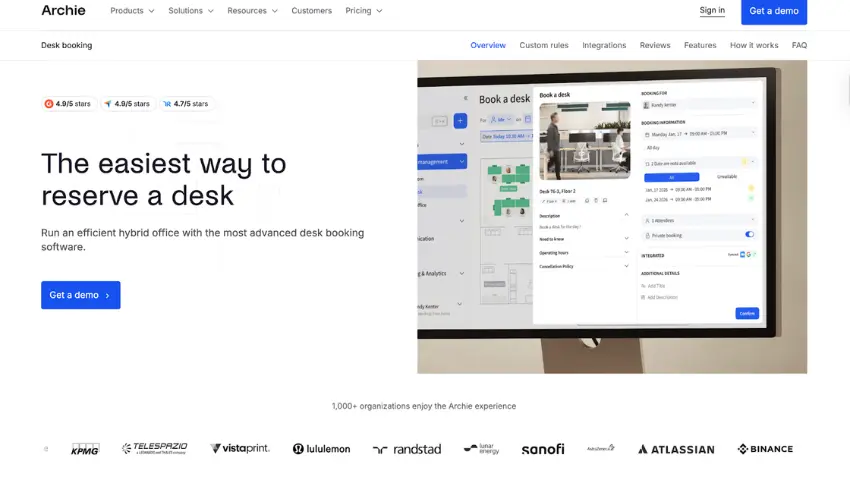Collapse the Description section in mockup
850x494 pixels.
[626, 215]
